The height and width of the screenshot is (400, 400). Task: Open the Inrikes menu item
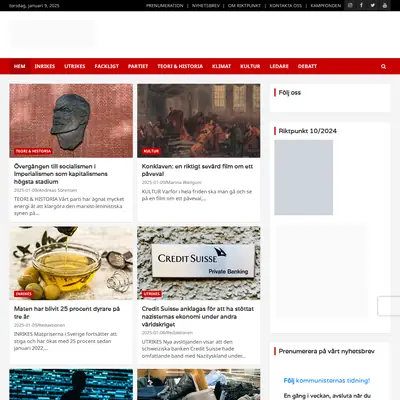click(45, 66)
